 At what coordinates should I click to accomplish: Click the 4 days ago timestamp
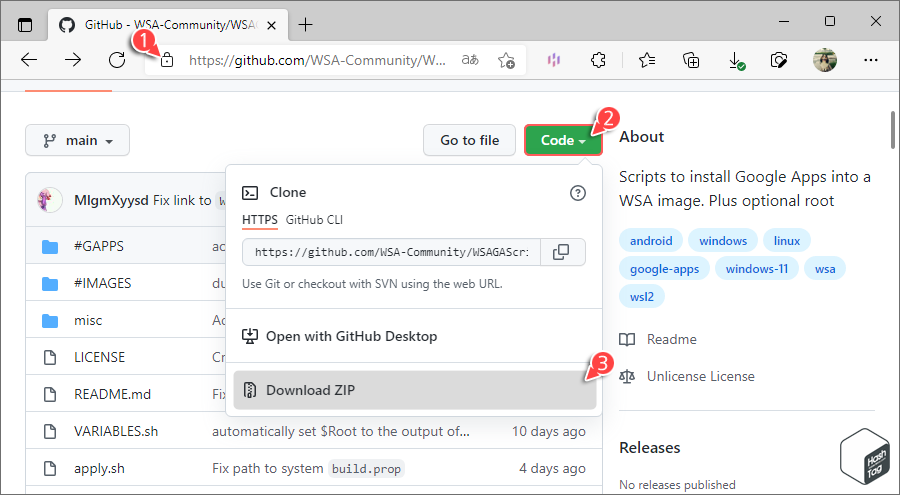coord(552,469)
